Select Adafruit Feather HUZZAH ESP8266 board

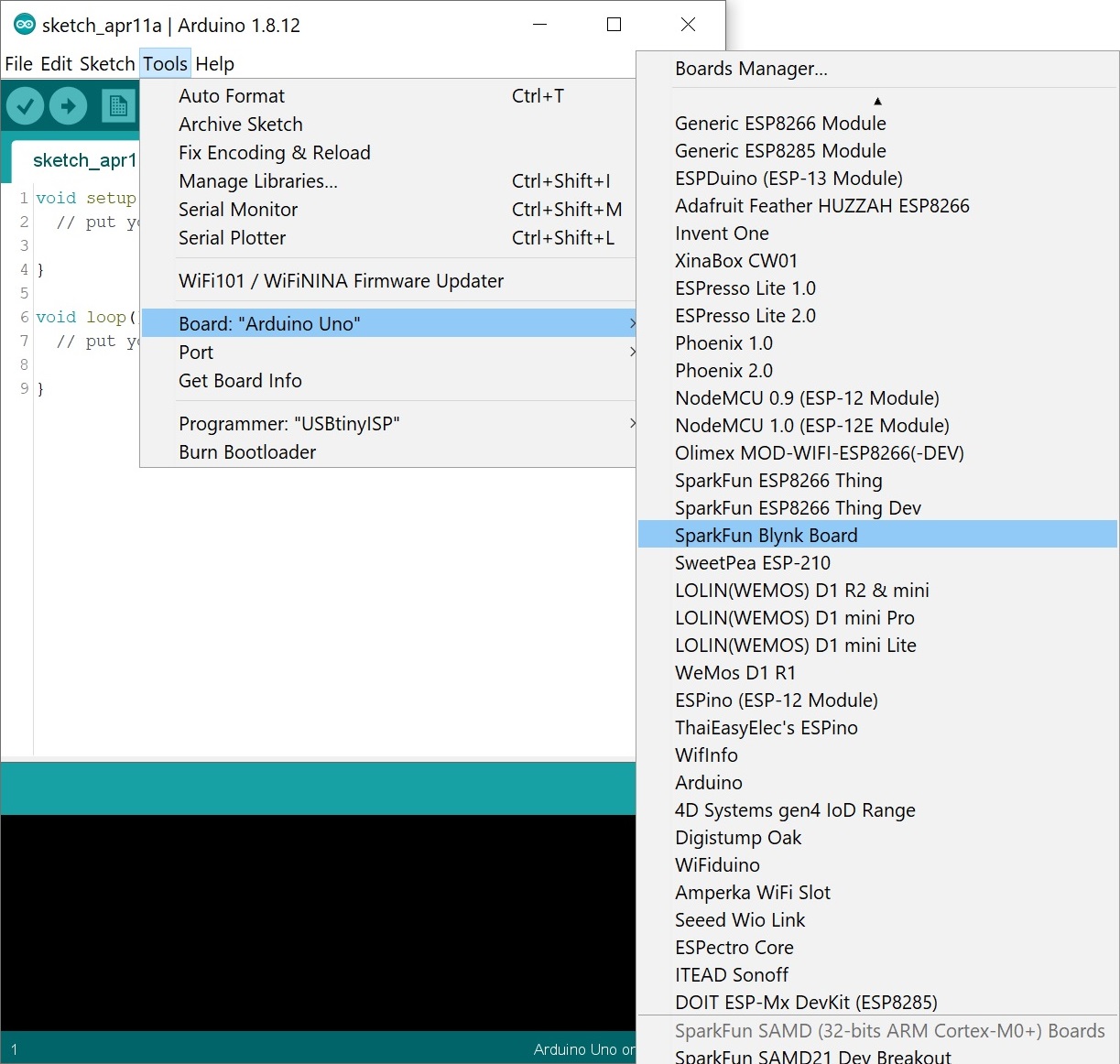click(877, 206)
